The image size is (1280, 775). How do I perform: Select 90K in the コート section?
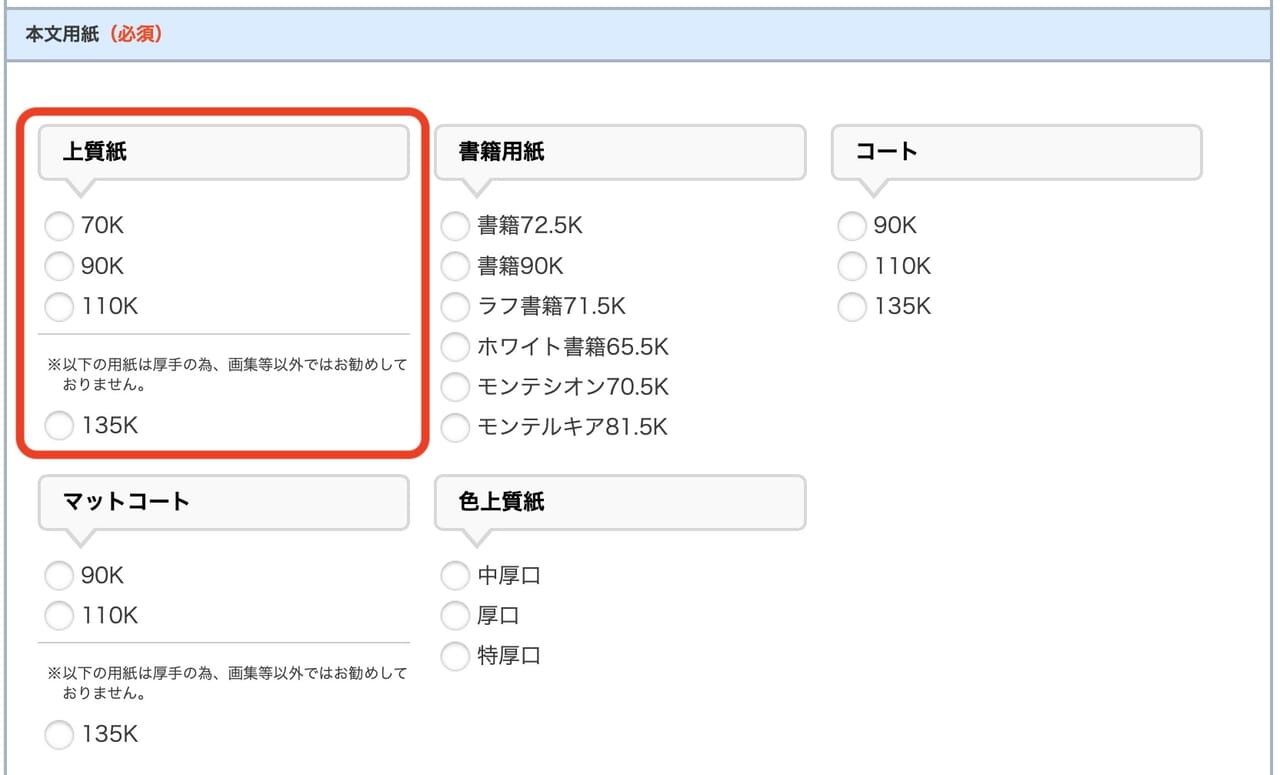(851, 226)
